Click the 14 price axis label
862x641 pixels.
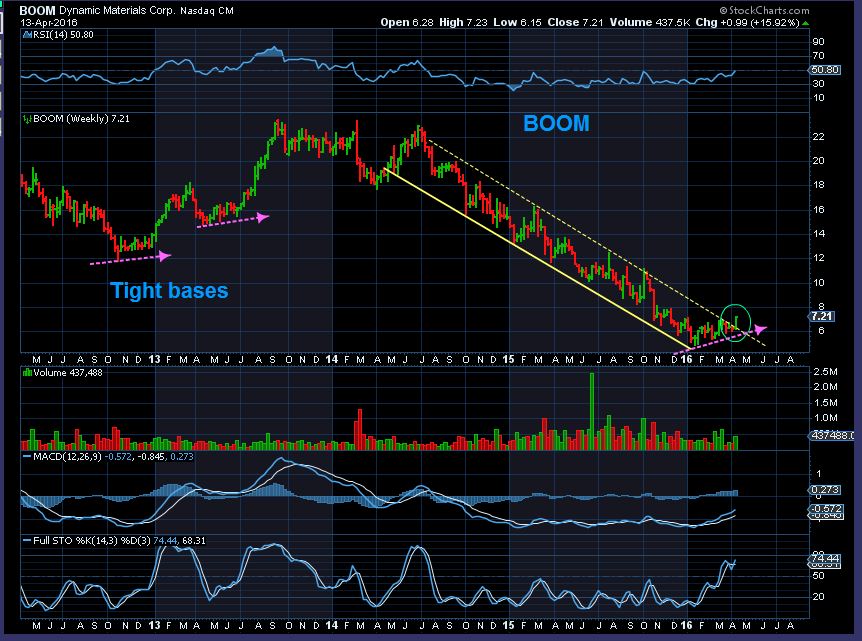(x=818, y=234)
